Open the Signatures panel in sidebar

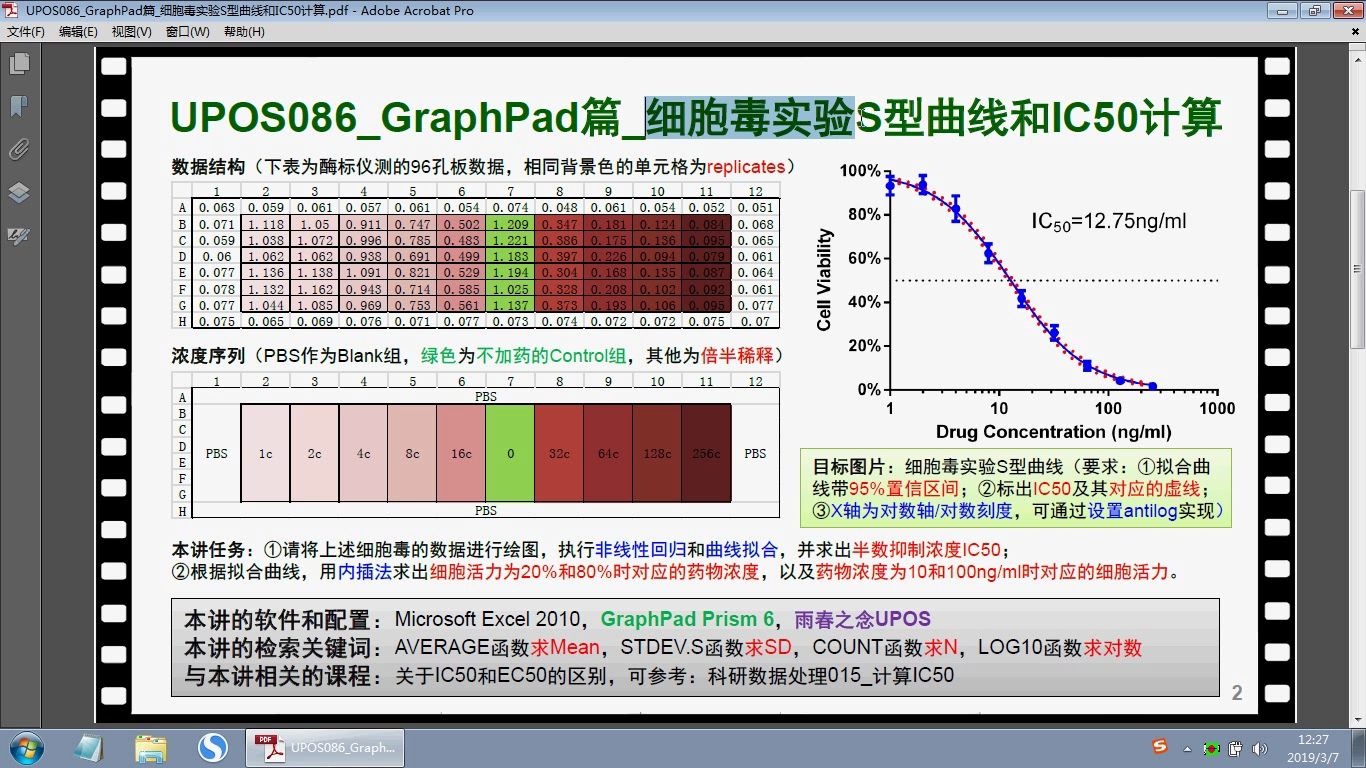19,236
